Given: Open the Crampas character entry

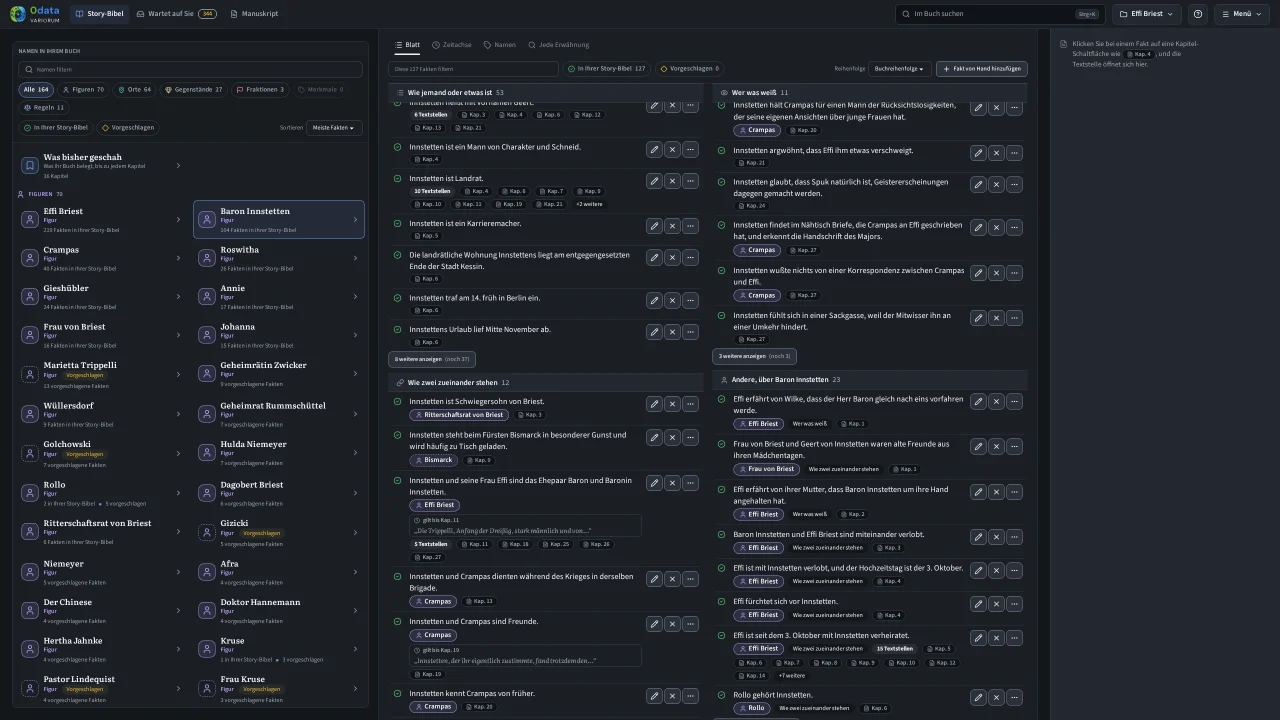Looking at the screenshot, I should pos(101,258).
